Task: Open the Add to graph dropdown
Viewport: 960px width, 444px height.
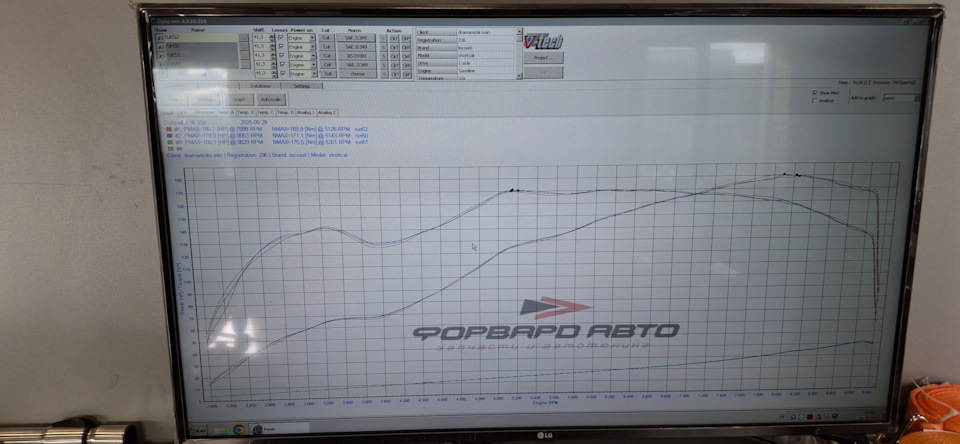Action: (901, 98)
